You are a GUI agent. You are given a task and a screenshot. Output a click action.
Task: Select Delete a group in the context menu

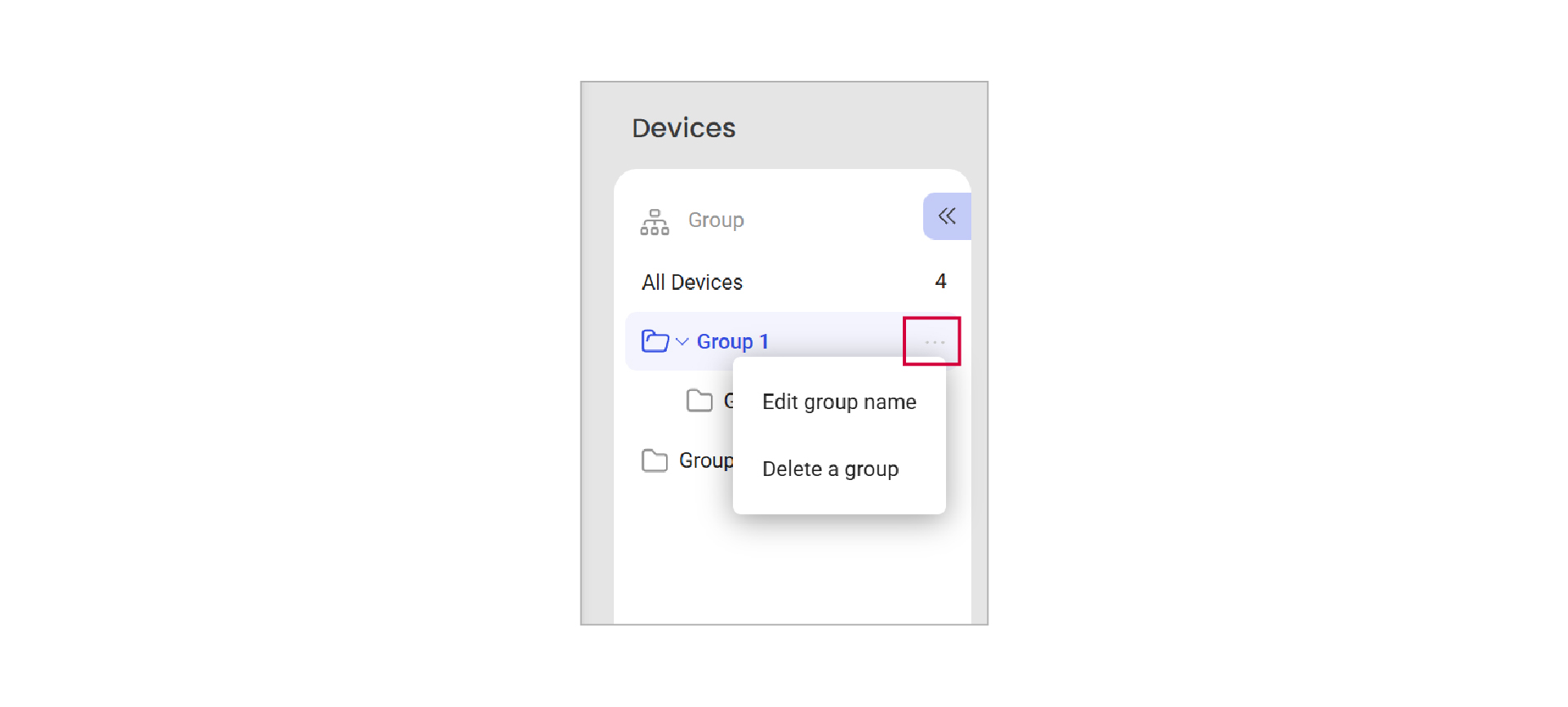(x=830, y=469)
